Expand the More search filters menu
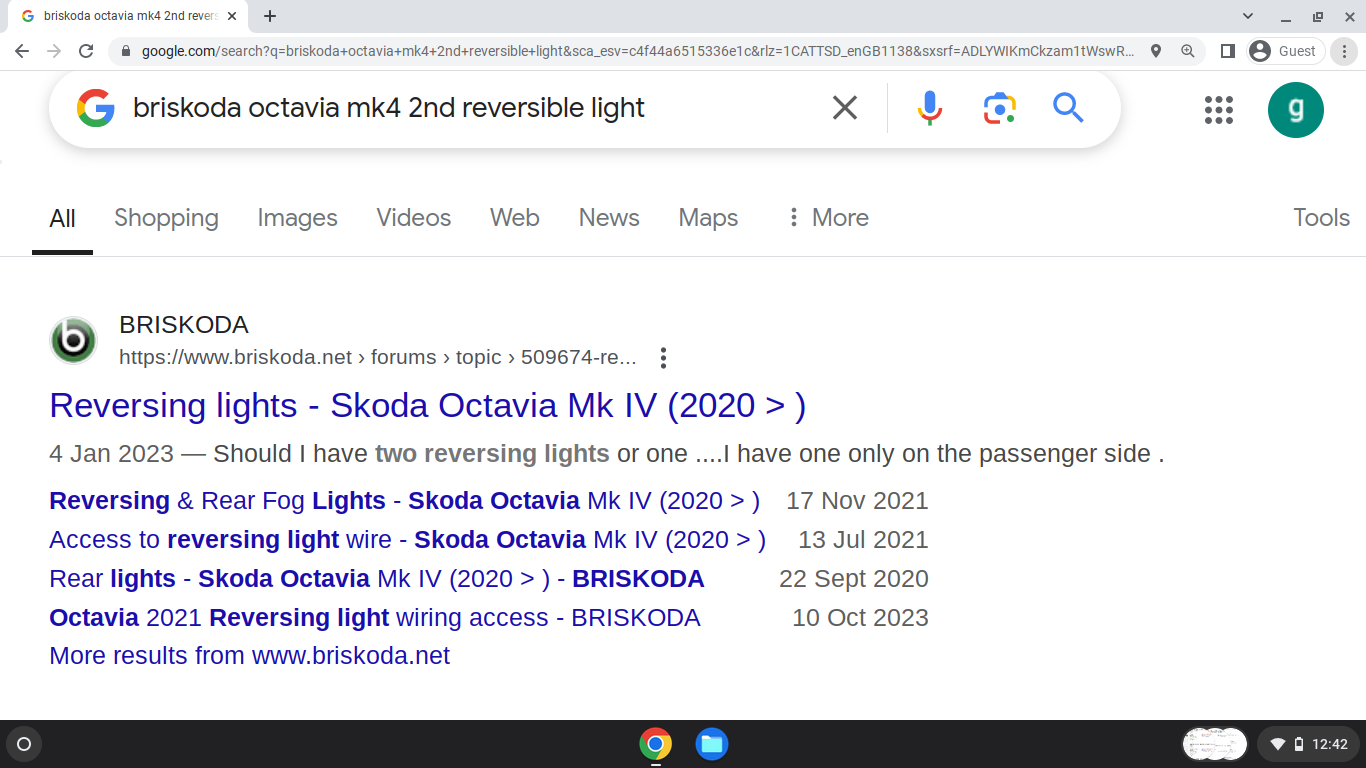The width and height of the screenshot is (1366, 768). [828, 218]
